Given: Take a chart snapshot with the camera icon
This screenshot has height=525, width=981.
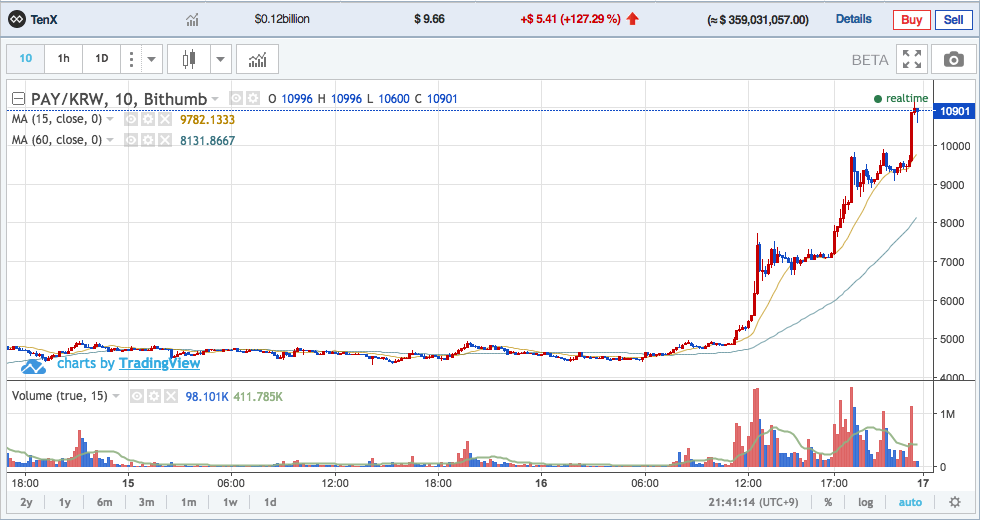Looking at the screenshot, I should coord(953,59).
